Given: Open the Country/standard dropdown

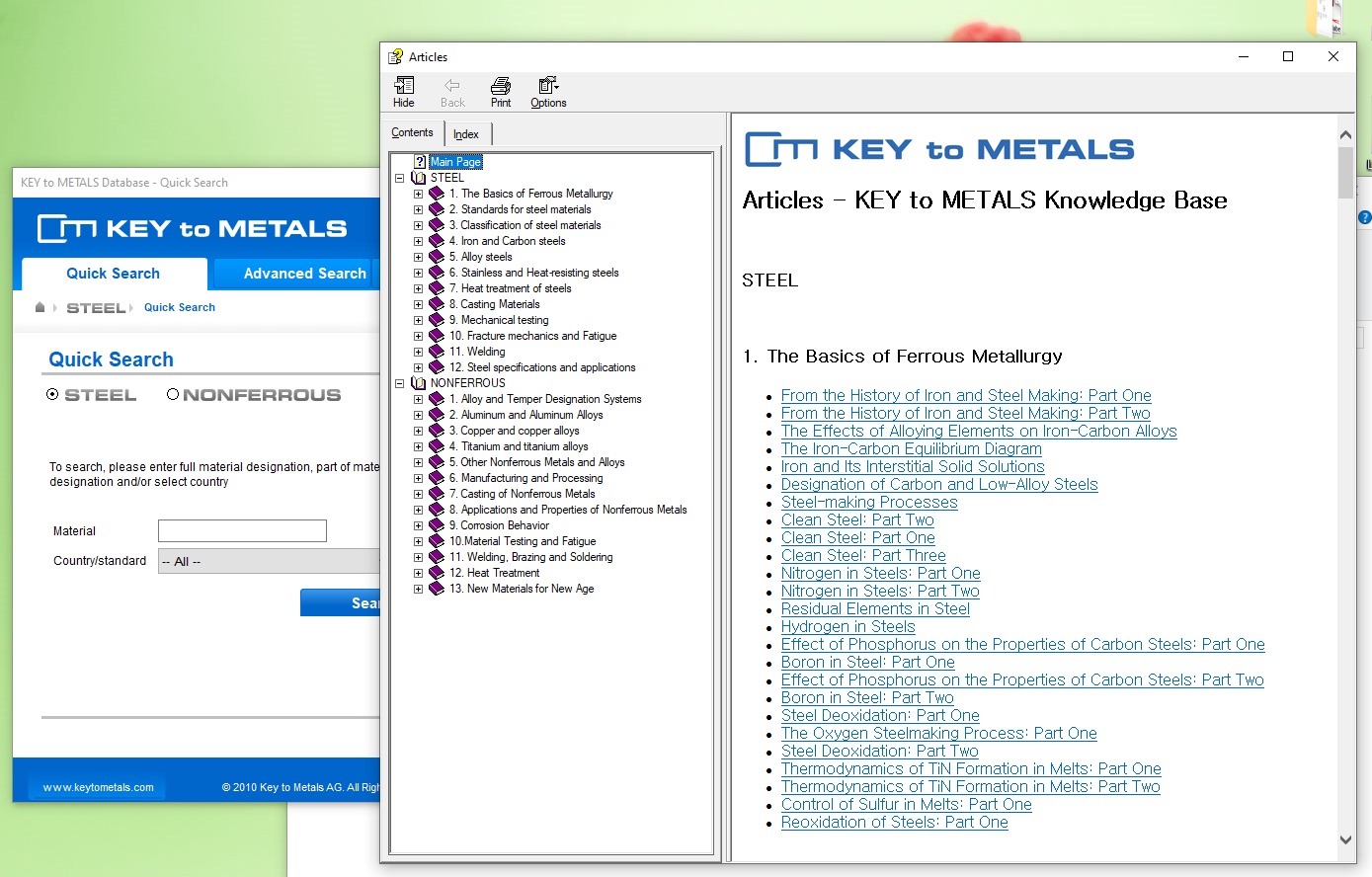Looking at the screenshot, I should click(x=269, y=561).
